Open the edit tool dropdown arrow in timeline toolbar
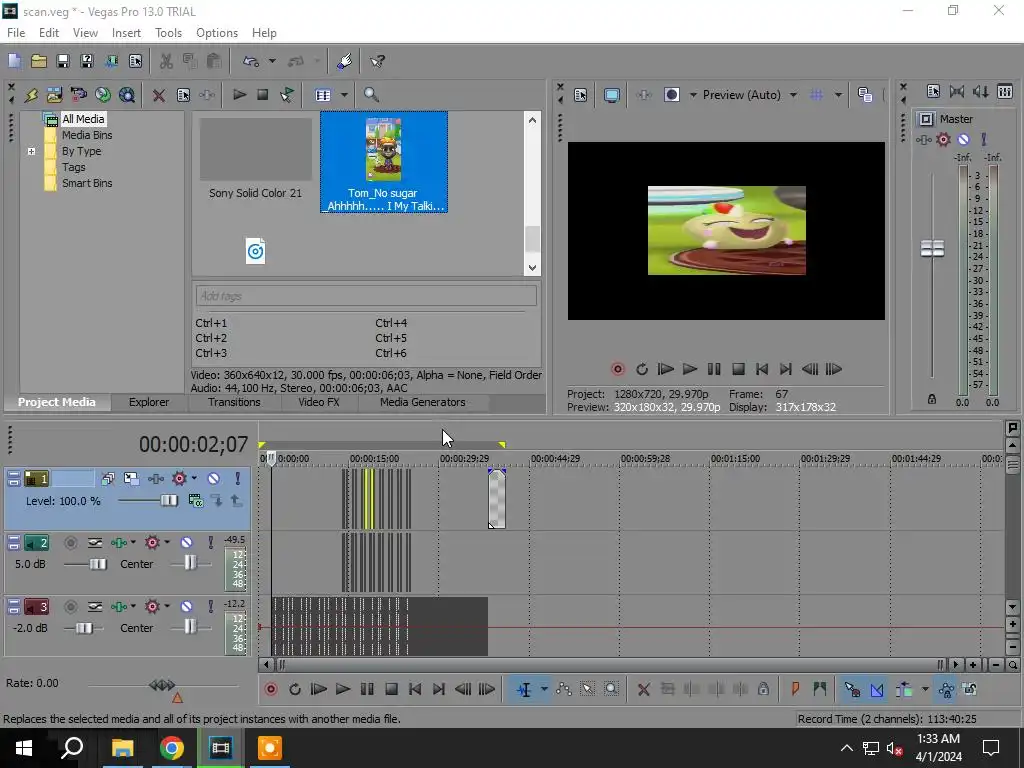Viewport: 1024px width, 768px height. tap(543, 690)
